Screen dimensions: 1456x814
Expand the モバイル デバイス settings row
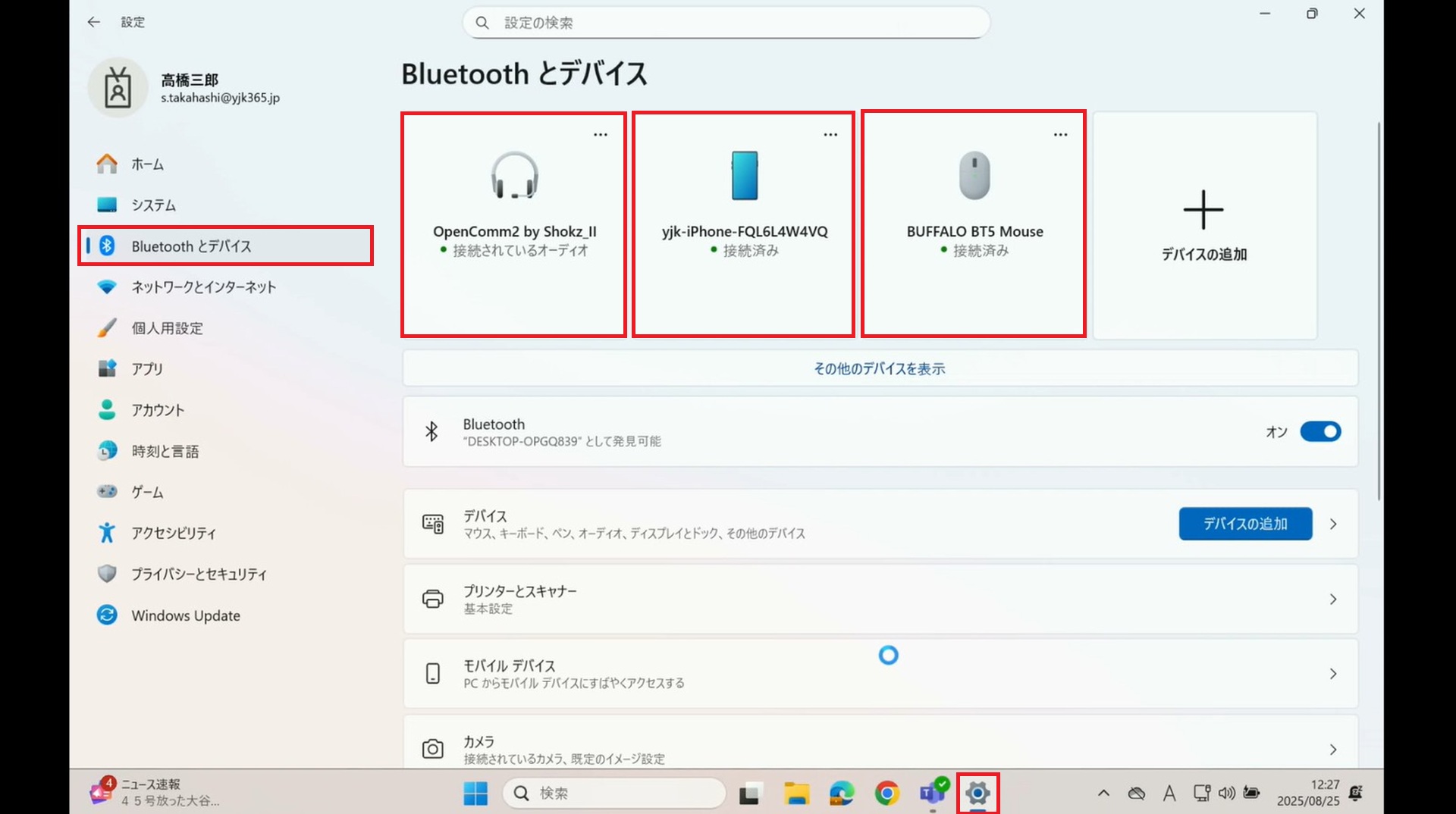coord(880,674)
